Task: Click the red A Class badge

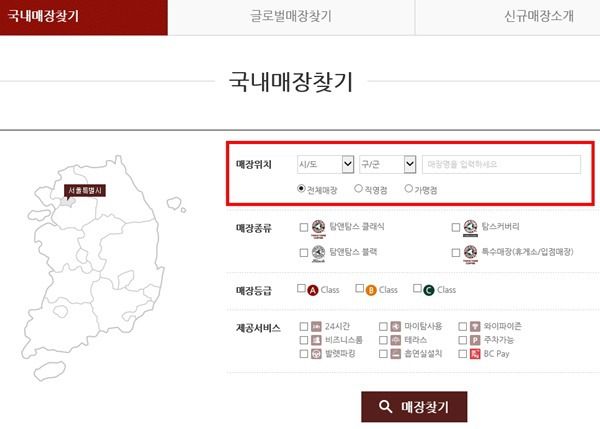Action: tap(313, 290)
